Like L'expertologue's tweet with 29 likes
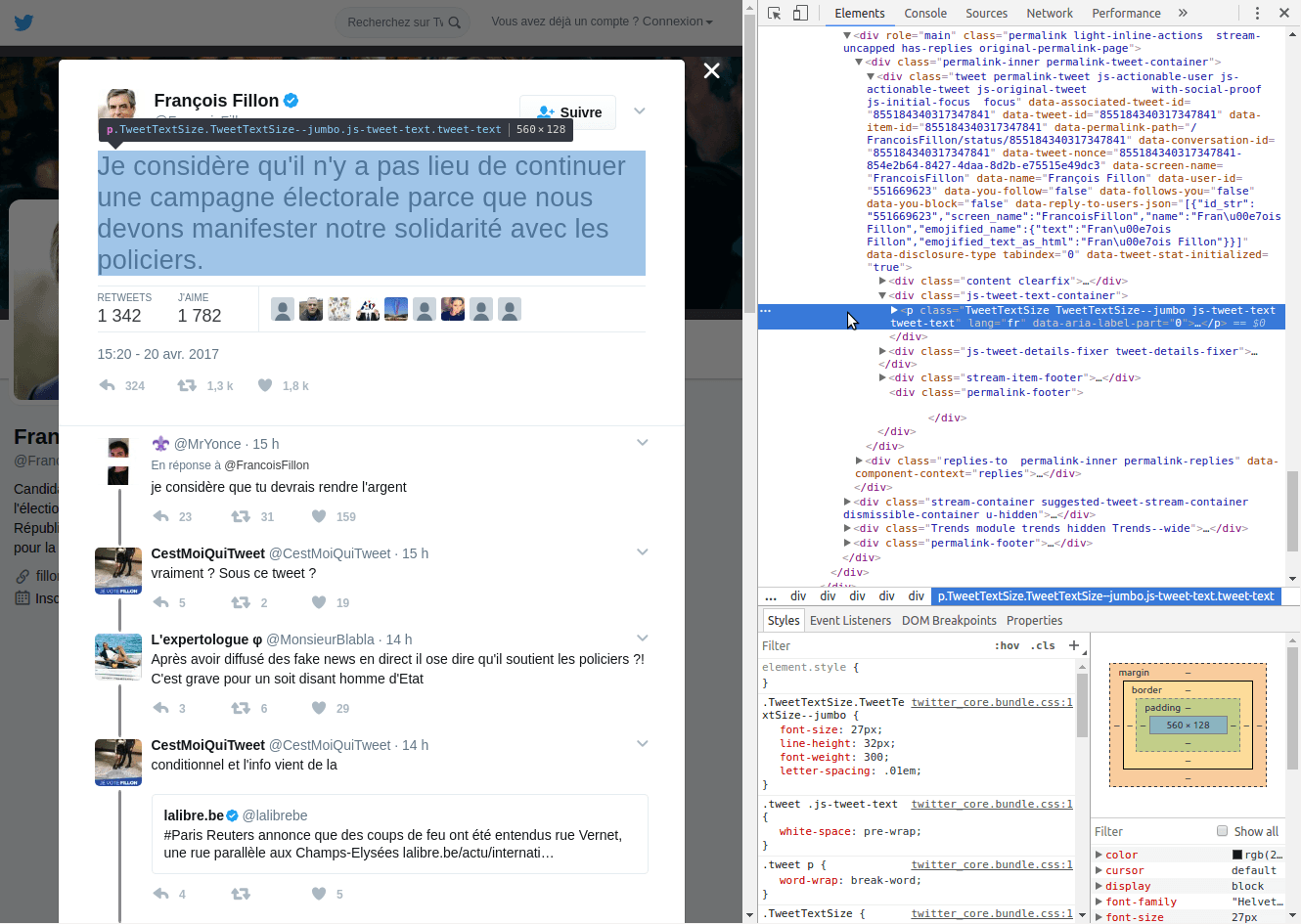This screenshot has height=924, width=1301. 319,708
